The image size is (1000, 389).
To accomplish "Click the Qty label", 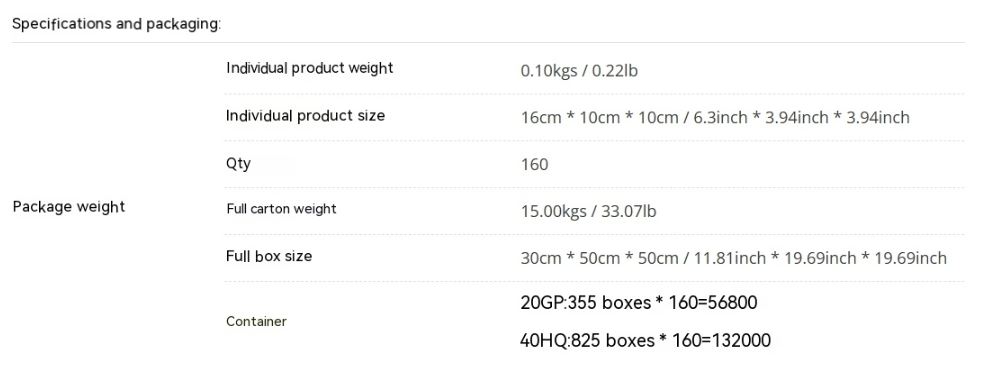I will [239, 163].
